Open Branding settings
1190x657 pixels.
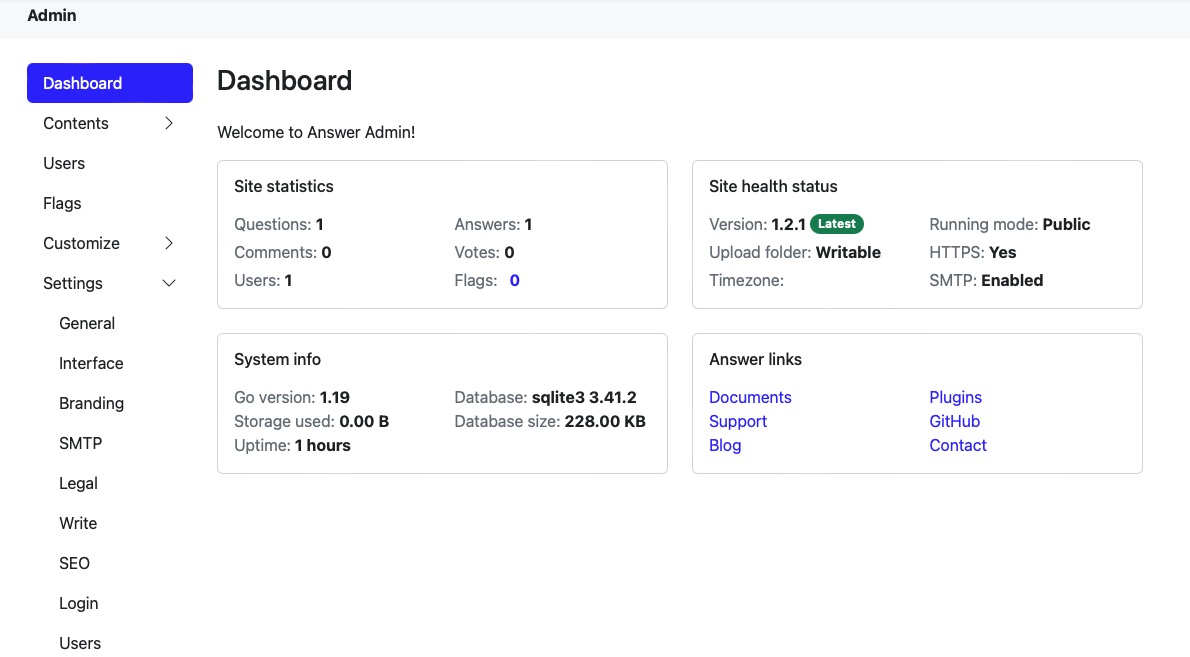point(91,403)
